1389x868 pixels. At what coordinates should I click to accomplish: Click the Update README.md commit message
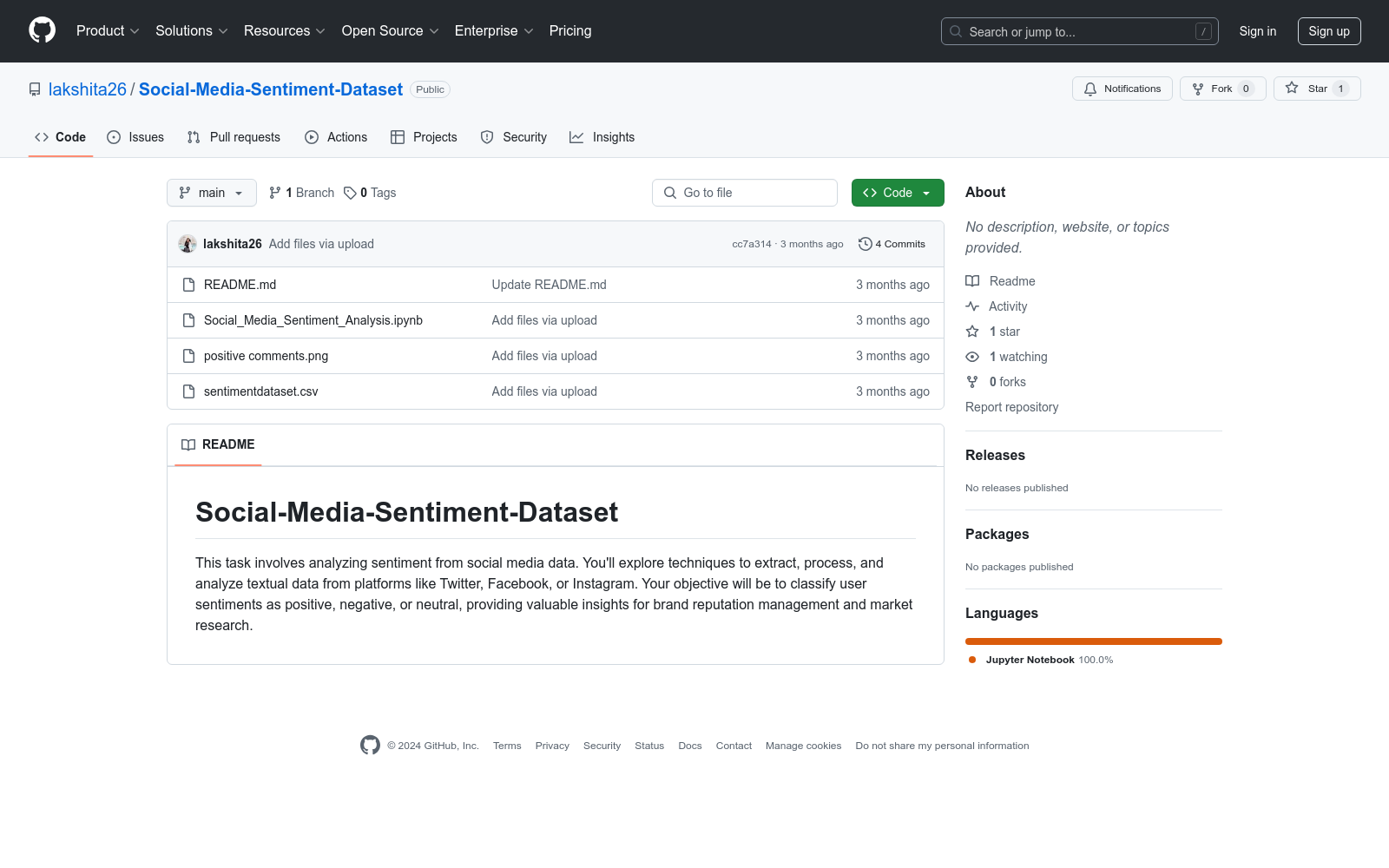coord(550,285)
